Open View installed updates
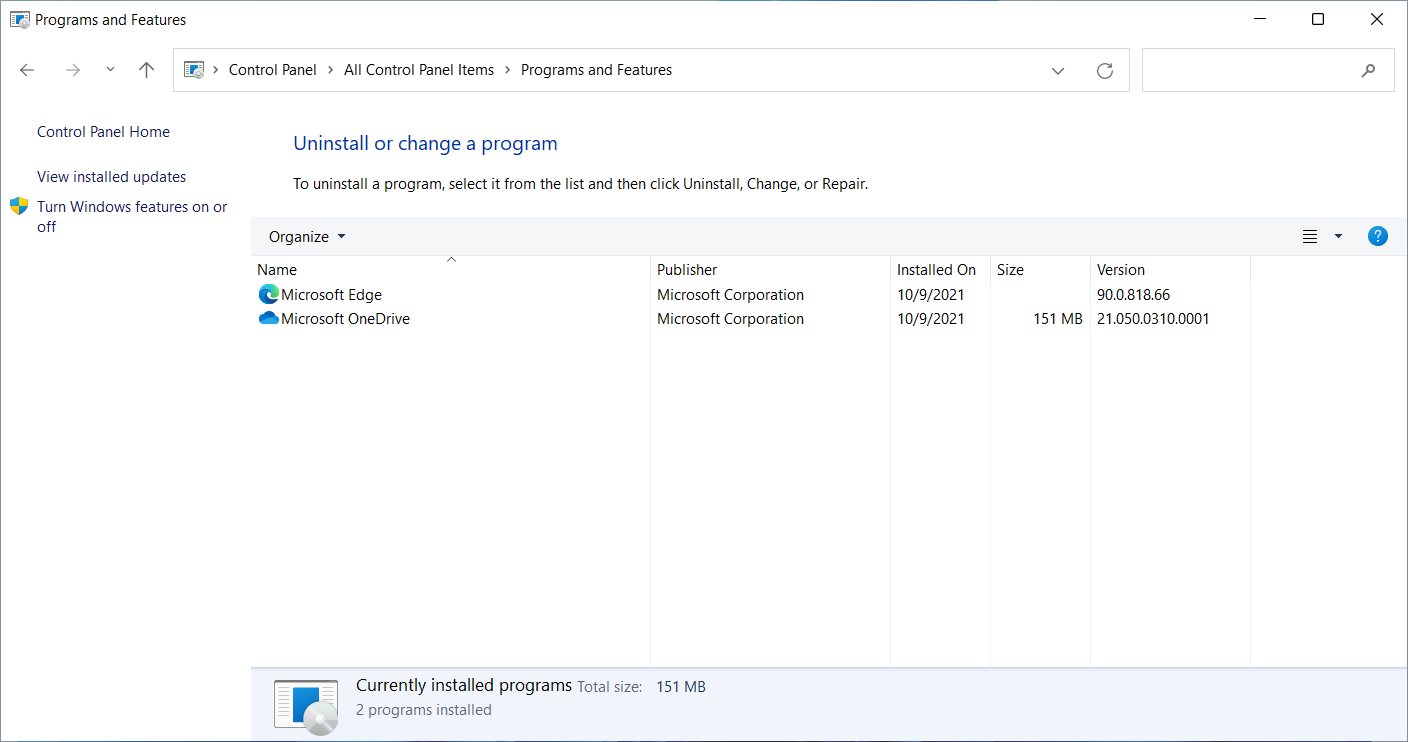Image resolution: width=1408 pixels, height=742 pixels. pos(111,176)
